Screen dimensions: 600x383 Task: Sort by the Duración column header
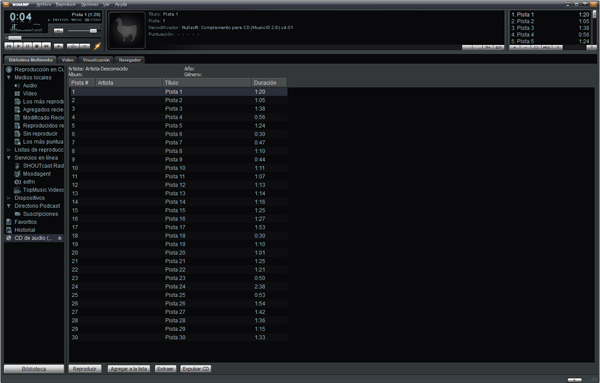[269, 83]
